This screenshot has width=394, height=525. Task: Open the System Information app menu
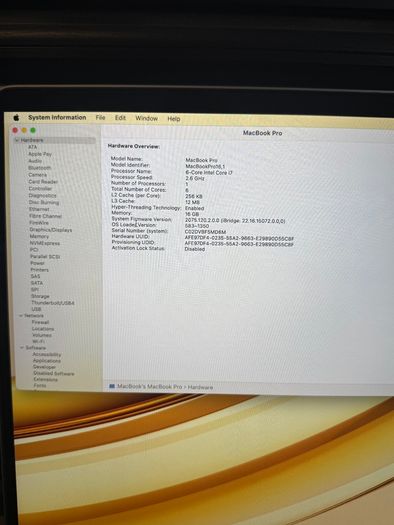(x=57, y=118)
